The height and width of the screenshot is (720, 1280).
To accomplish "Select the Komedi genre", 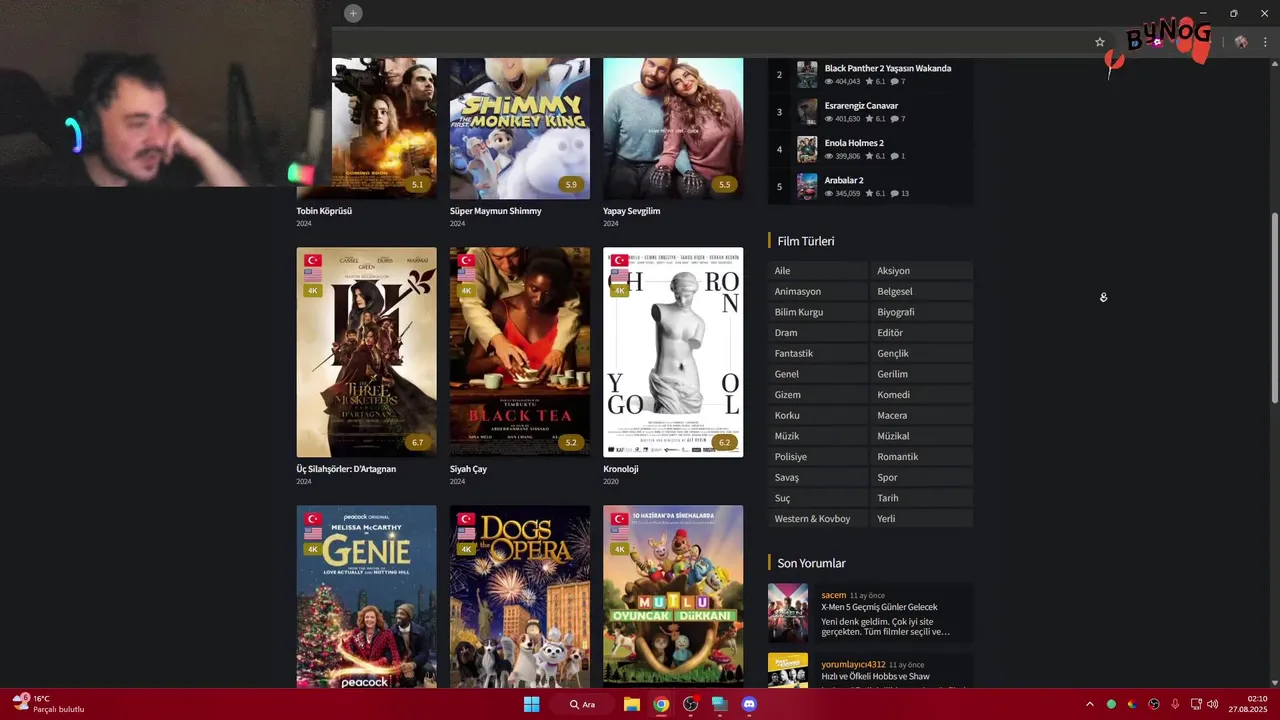I will (x=922, y=395).
